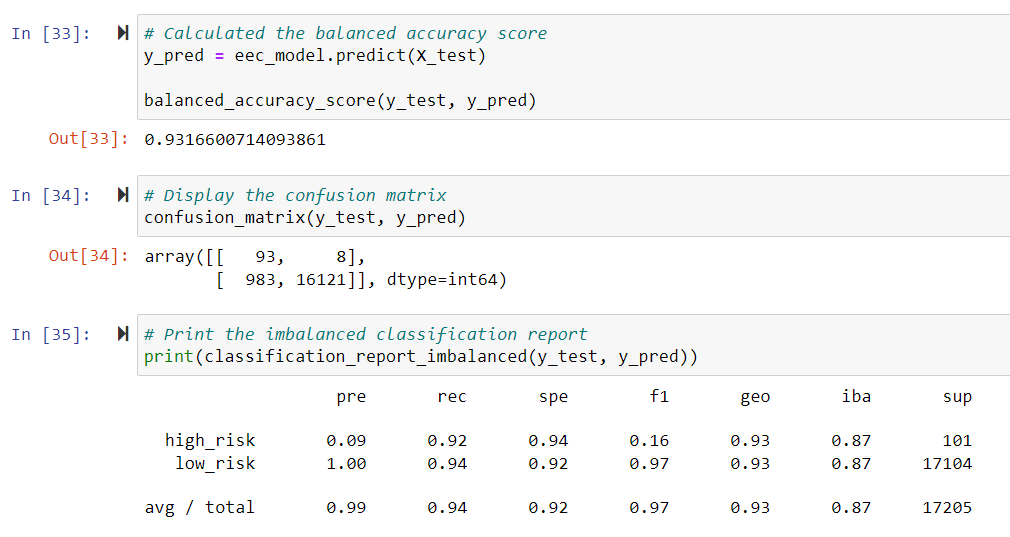Click the comment 'Display the confusion matrix'
This screenshot has width=1010, height=537.
coord(295,196)
